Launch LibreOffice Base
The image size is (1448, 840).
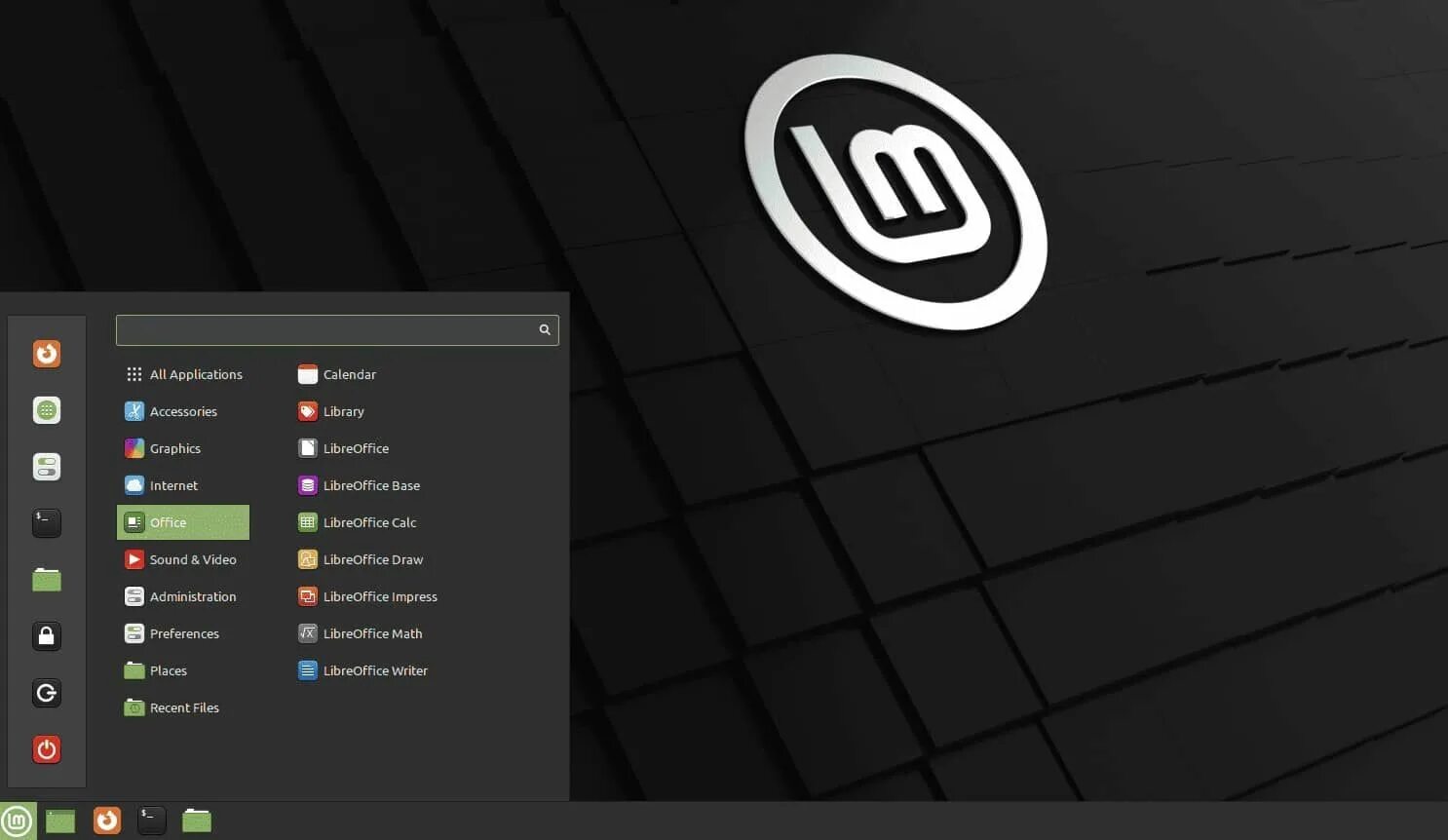pos(359,485)
